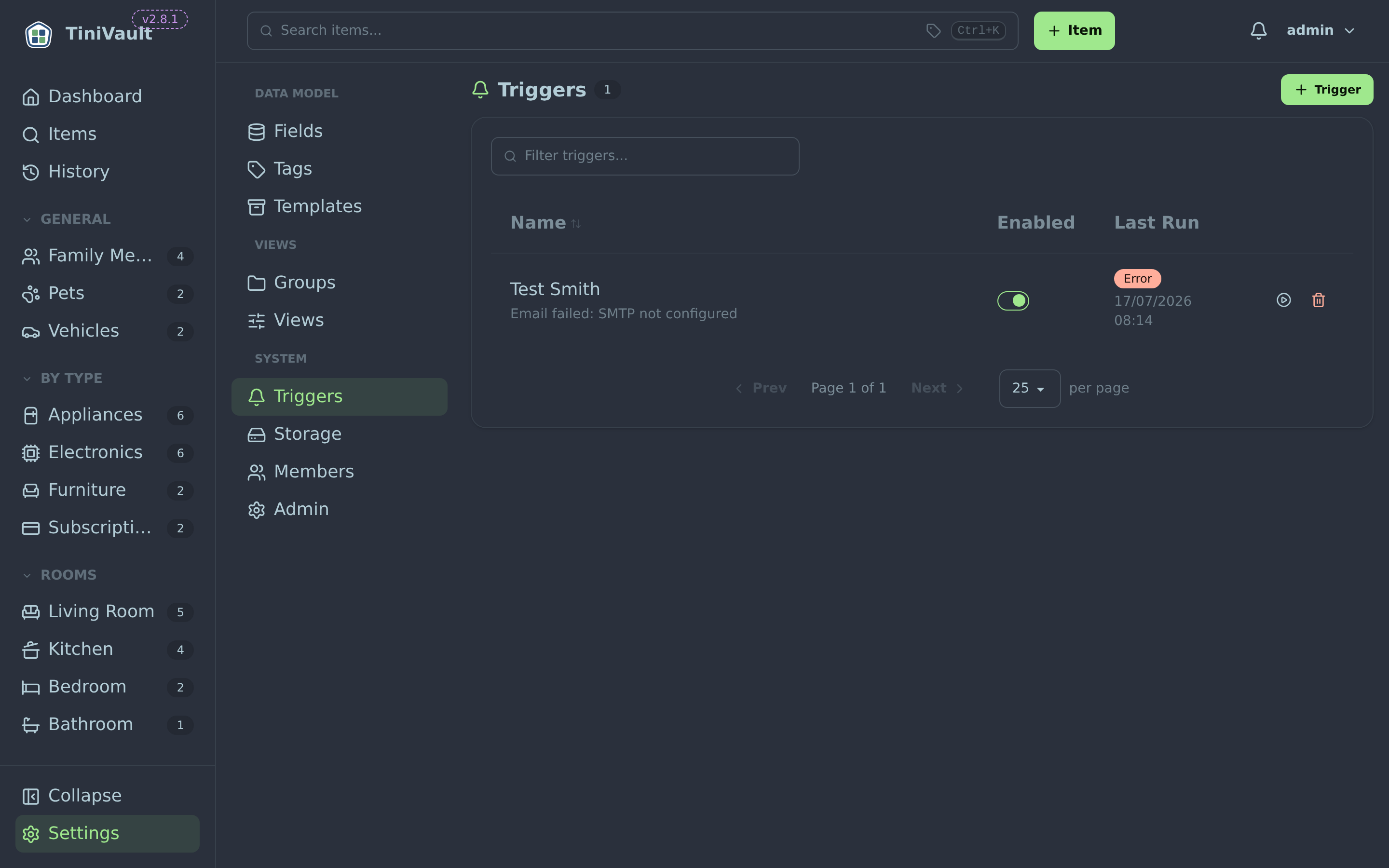Go to the Items page
This screenshot has height=868, width=1389.
pos(108,134)
